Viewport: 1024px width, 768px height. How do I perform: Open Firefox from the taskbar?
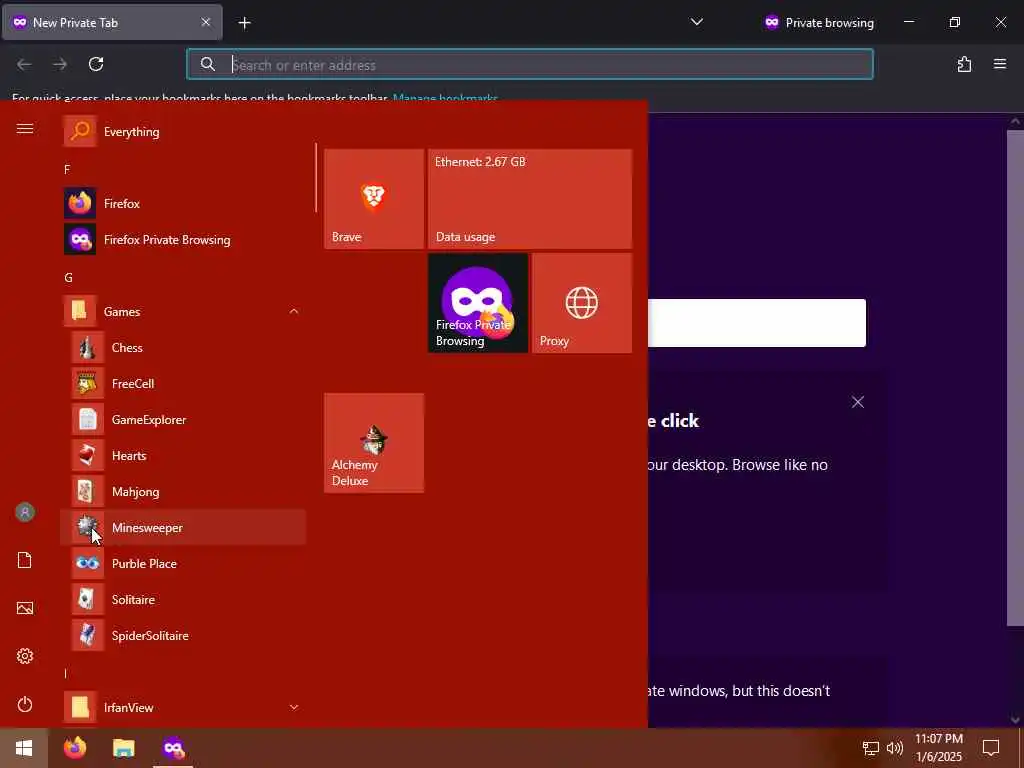[x=75, y=748]
